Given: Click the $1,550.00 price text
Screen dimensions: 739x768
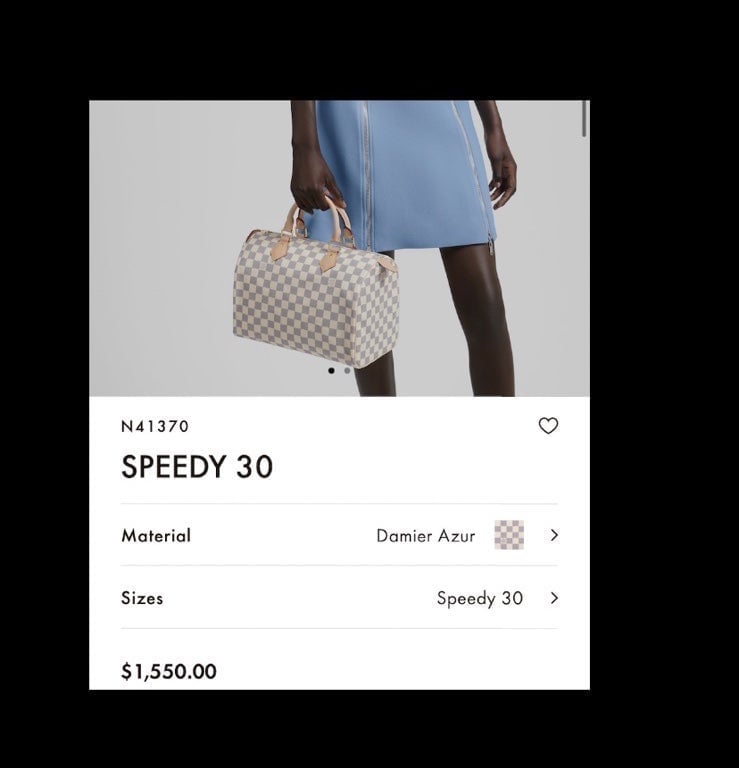Looking at the screenshot, I should coord(168,671).
